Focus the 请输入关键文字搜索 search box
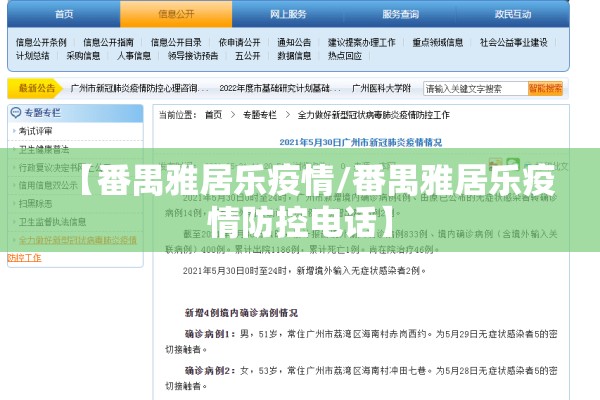 click(475, 89)
